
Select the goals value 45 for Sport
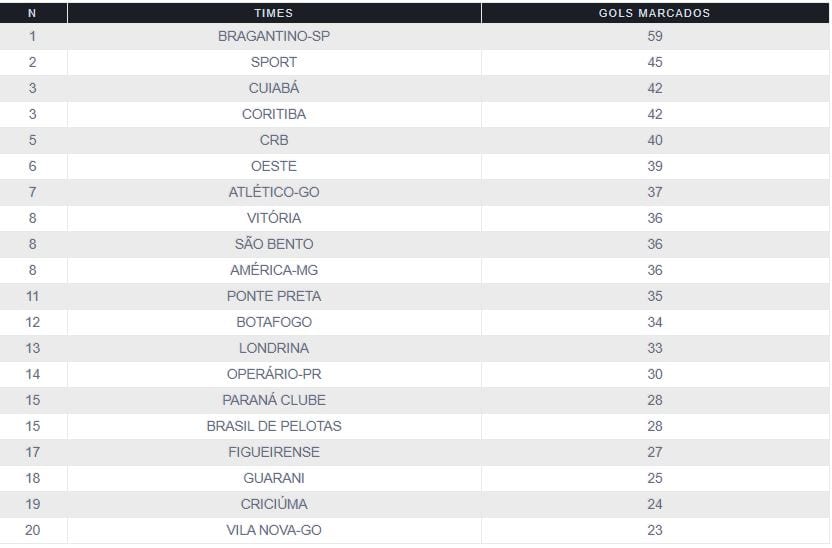[655, 62]
